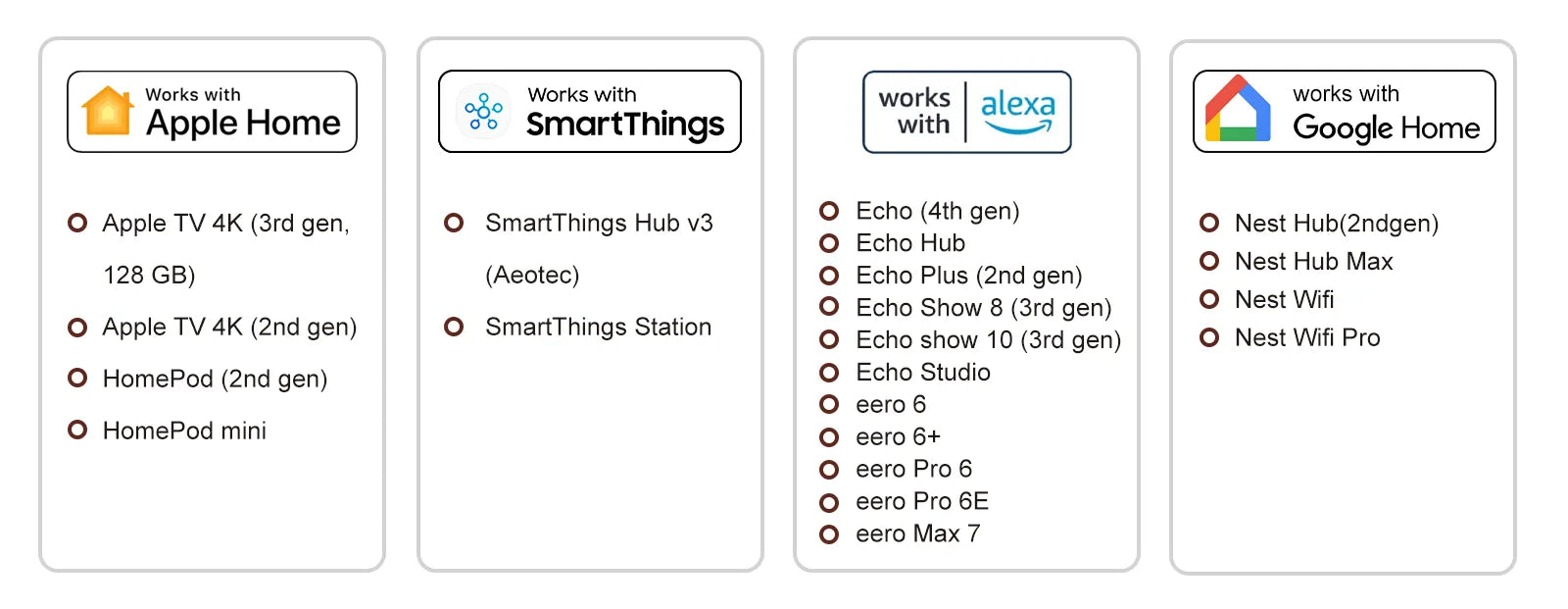
Task: Click the Nest Hub Max entry
Action: point(1313,262)
